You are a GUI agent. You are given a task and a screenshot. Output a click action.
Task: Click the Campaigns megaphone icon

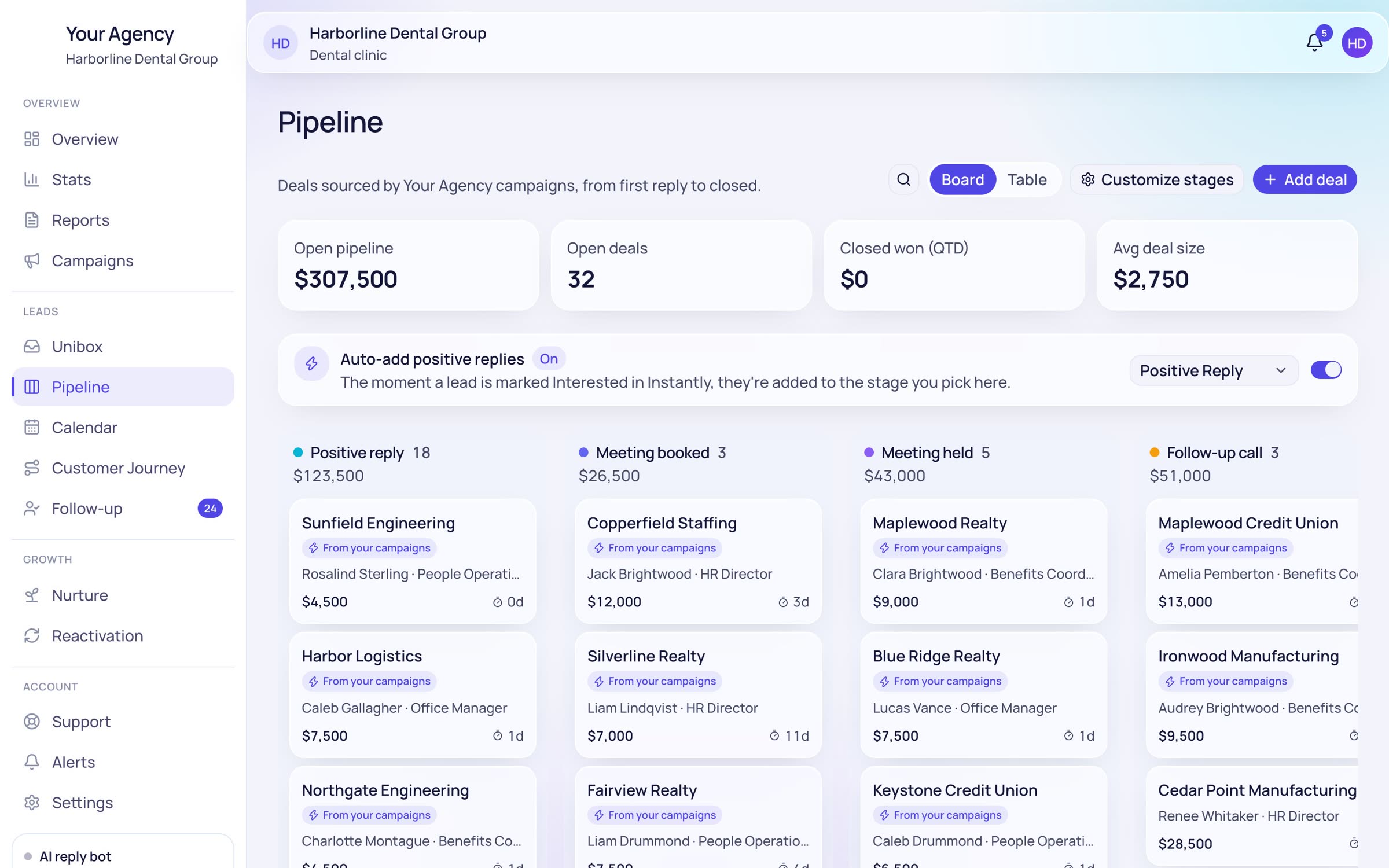(32, 260)
